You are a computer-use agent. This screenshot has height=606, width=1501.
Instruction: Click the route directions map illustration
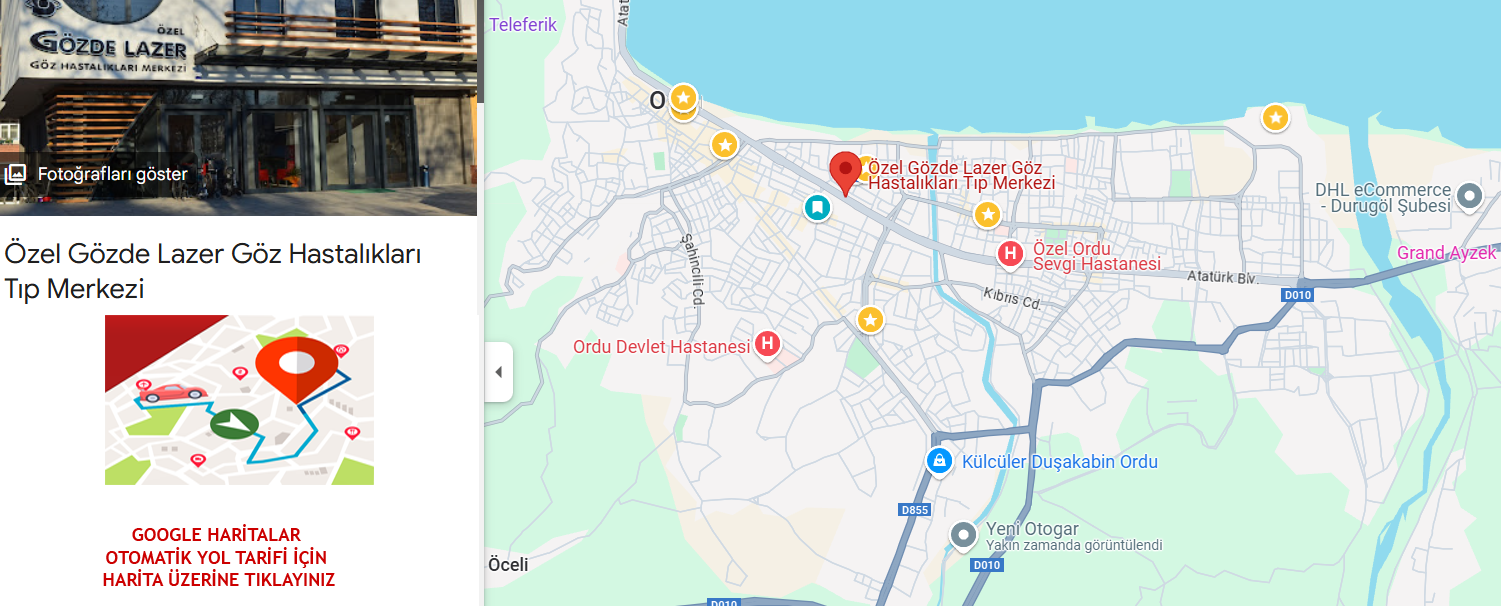tap(239, 400)
